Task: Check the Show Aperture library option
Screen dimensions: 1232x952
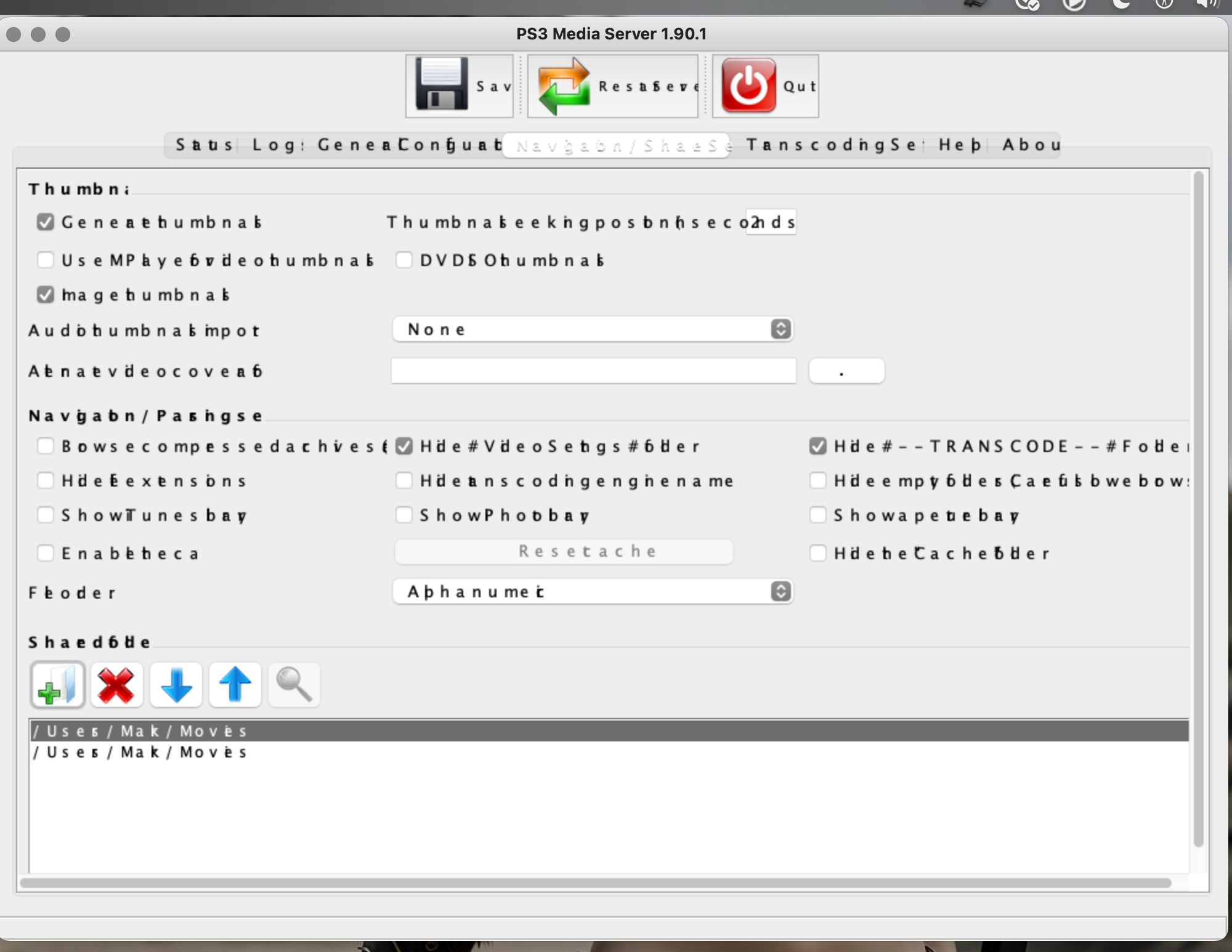Action: [x=818, y=515]
